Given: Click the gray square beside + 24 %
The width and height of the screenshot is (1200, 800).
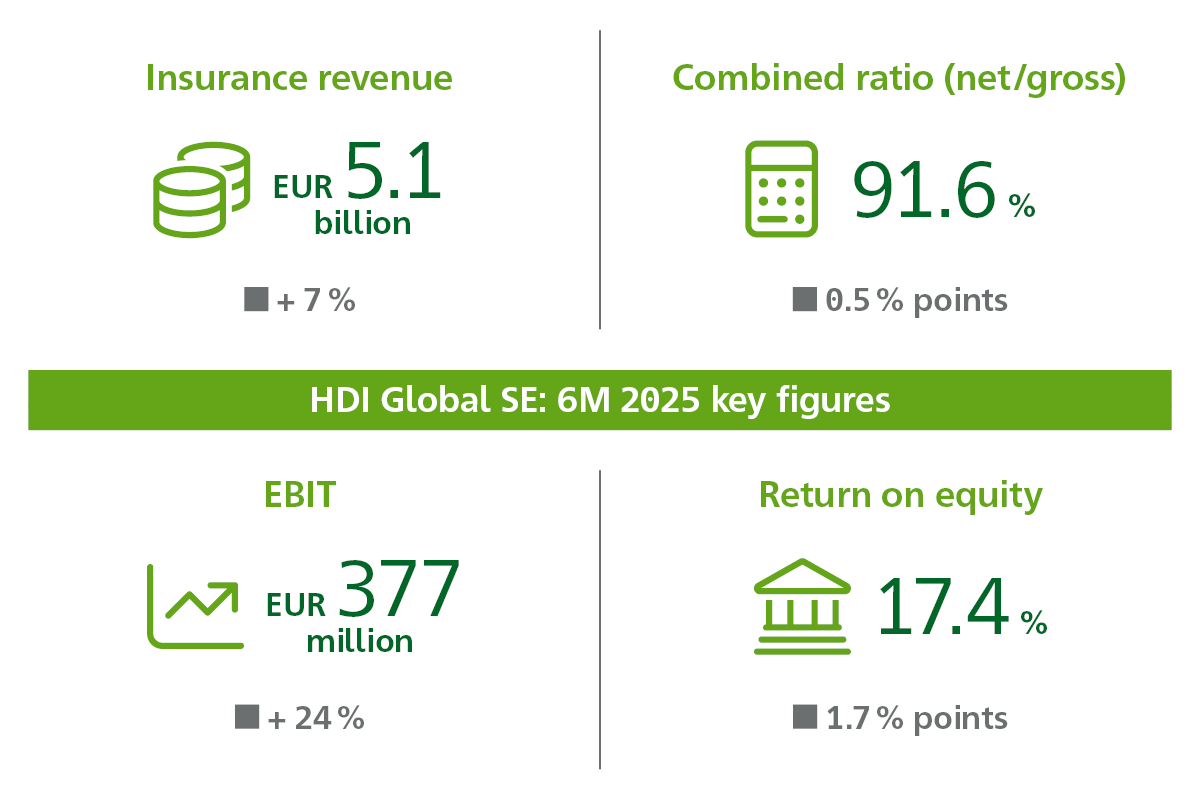Looking at the screenshot, I should click(247, 717).
